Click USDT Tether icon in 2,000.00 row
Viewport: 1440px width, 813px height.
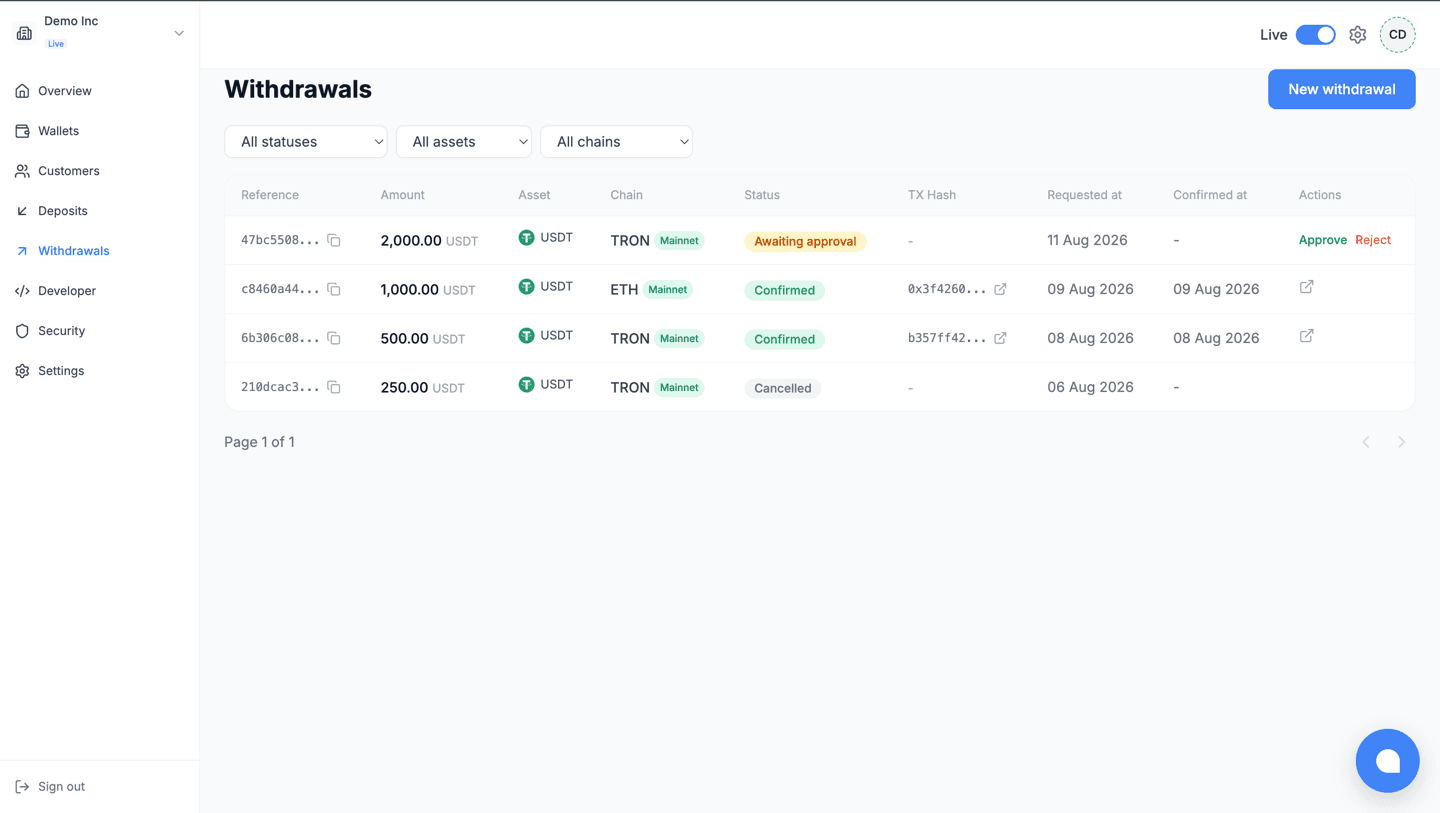click(526, 238)
